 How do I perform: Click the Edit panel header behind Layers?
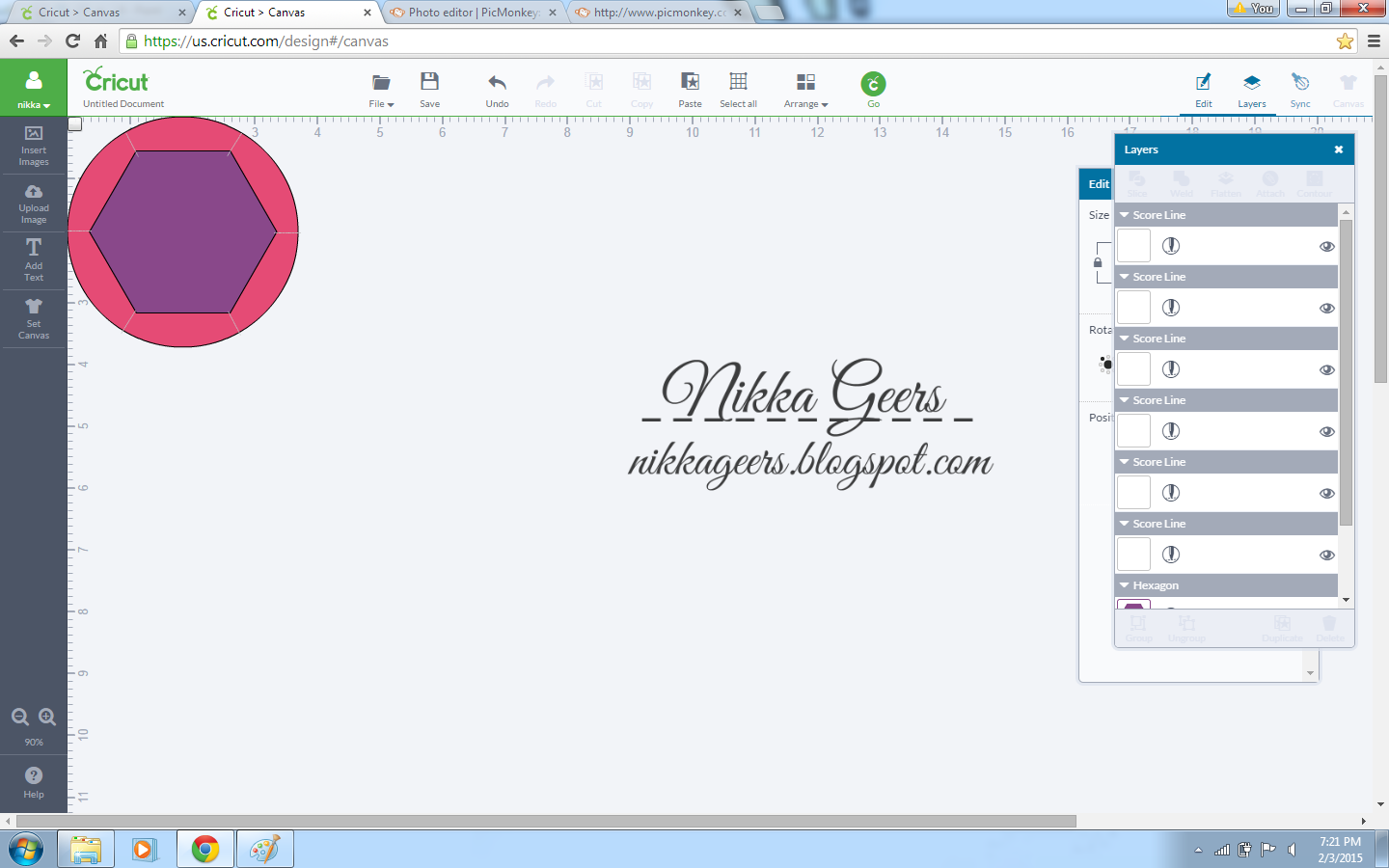(x=1098, y=184)
